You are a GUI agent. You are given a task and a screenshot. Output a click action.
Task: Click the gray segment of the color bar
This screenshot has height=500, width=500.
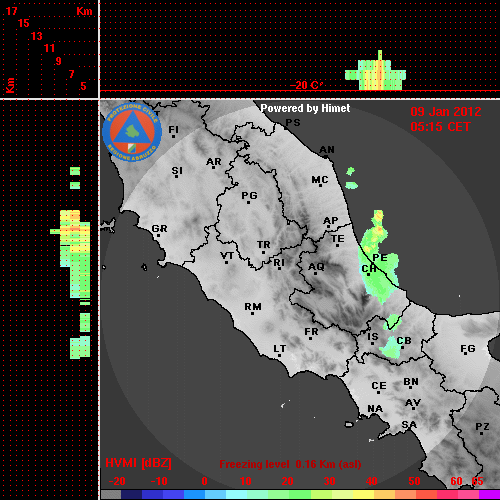coord(111,495)
